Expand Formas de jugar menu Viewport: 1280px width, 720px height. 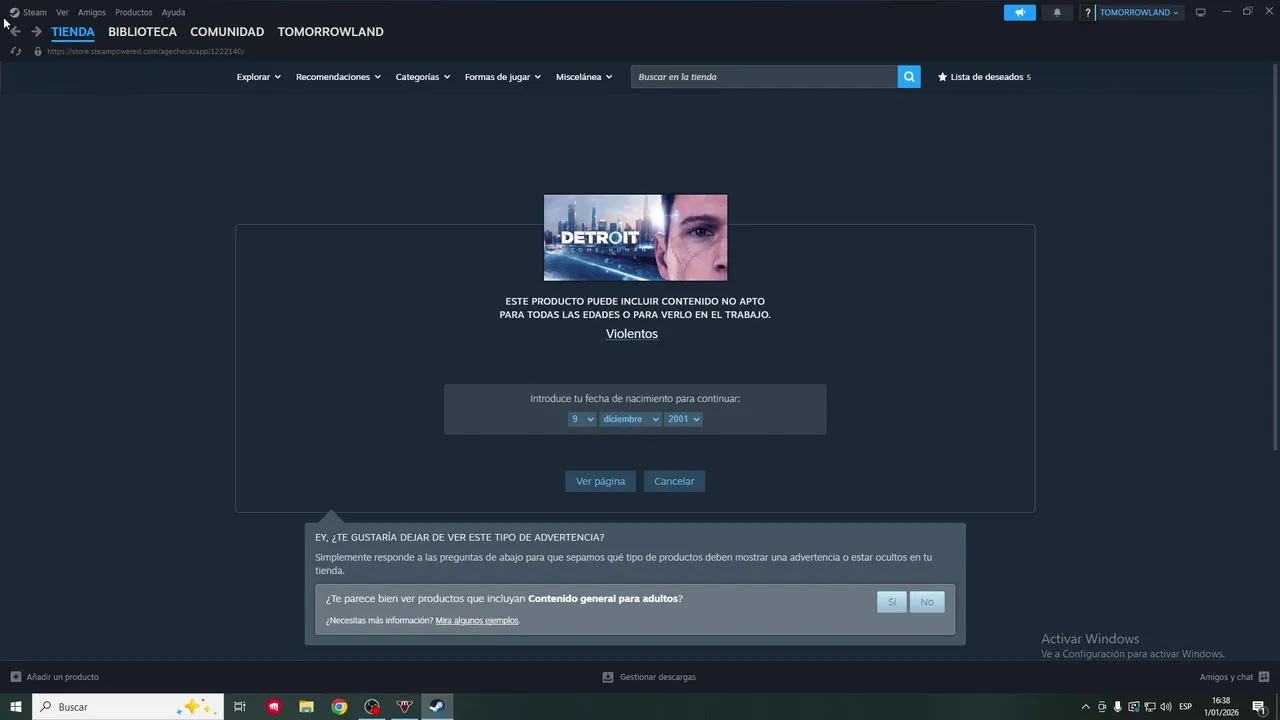click(502, 77)
